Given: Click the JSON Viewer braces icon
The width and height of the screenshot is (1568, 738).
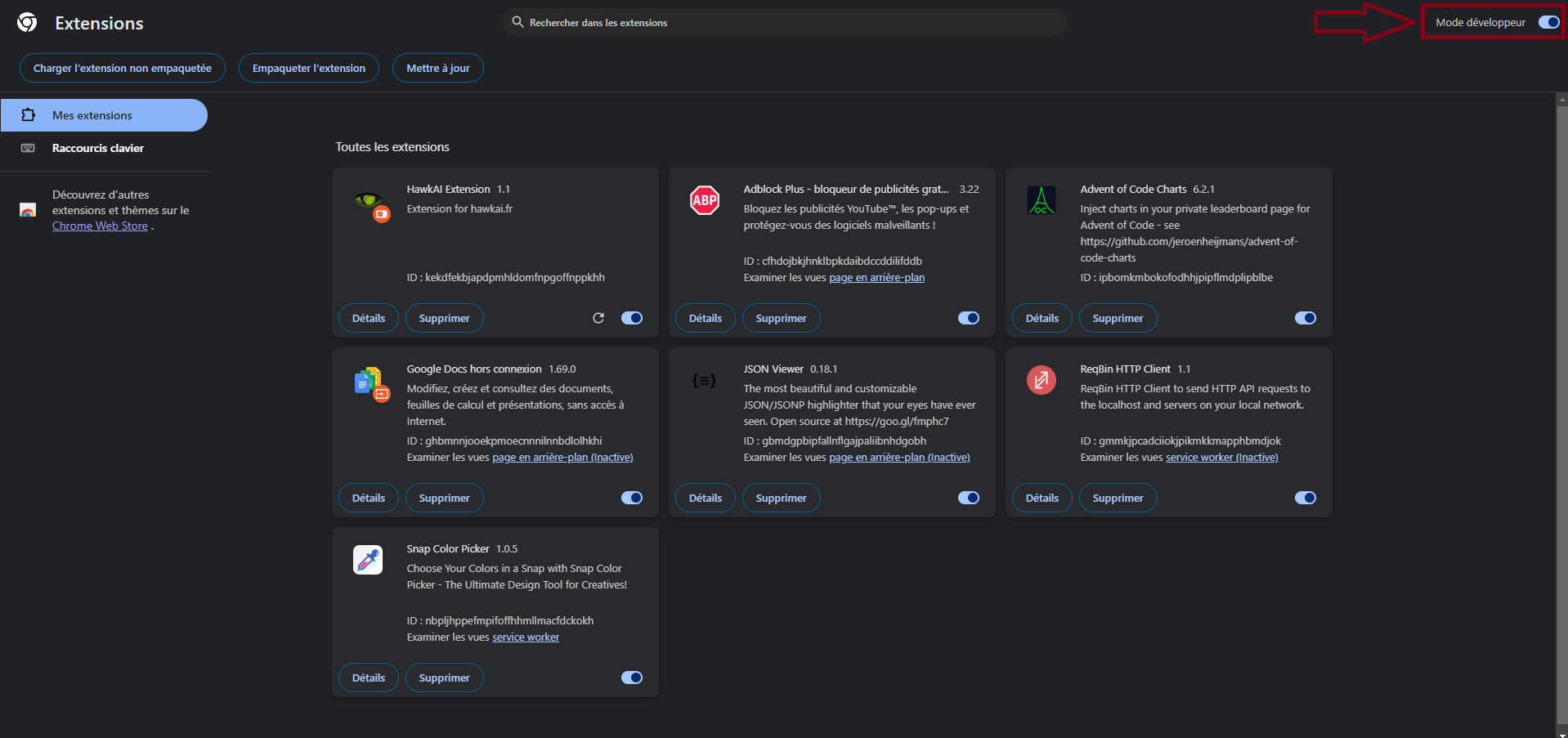Looking at the screenshot, I should click(x=704, y=380).
